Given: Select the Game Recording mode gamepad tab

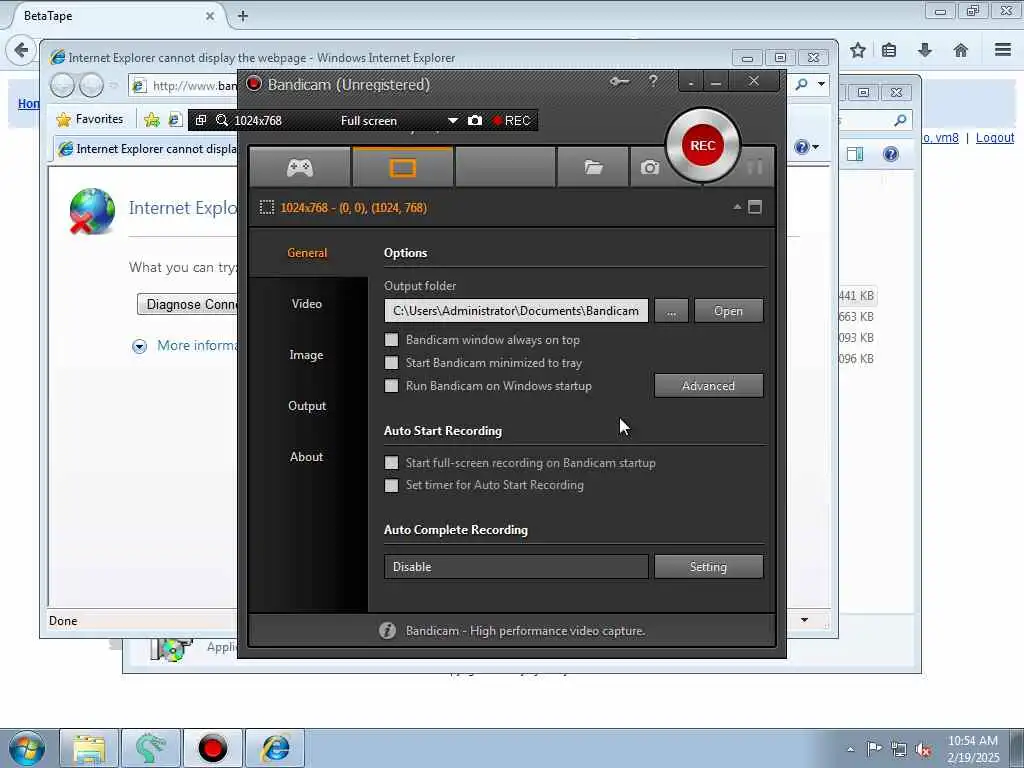Looking at the screenshot, I should pos(300,168).
